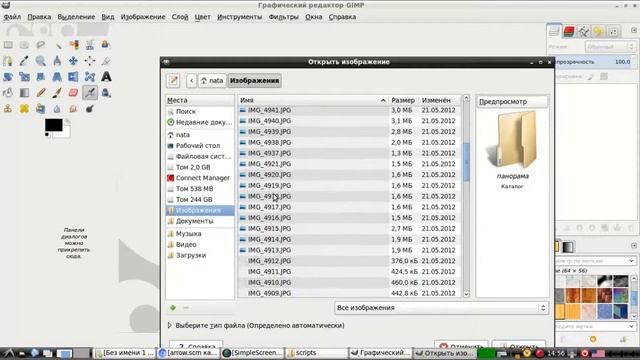Select the Heal tool
Image resolution: width=640 pixels, height=360 pixels.
click(24, 109)
